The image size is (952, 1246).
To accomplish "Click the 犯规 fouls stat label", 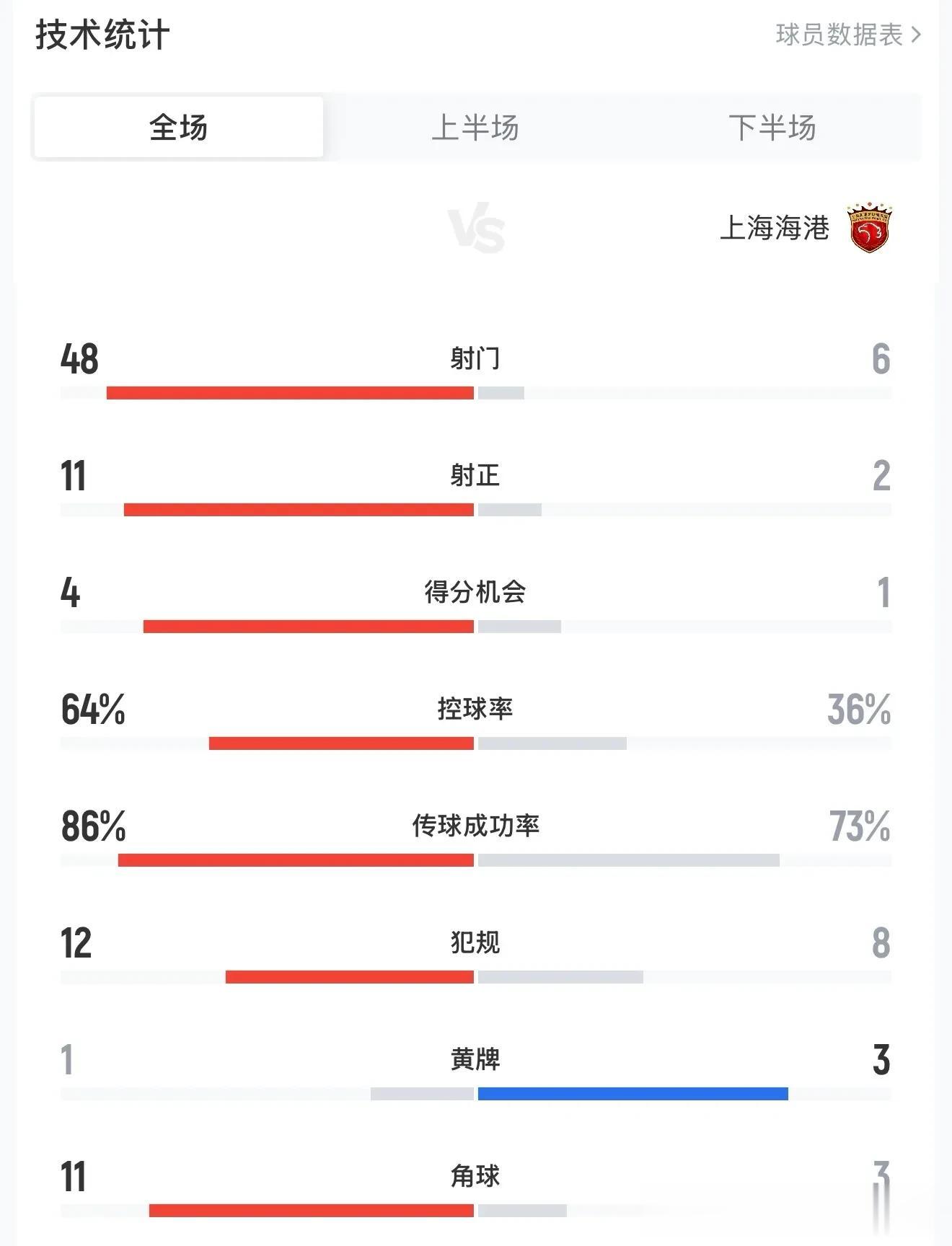I will (475, 942).
